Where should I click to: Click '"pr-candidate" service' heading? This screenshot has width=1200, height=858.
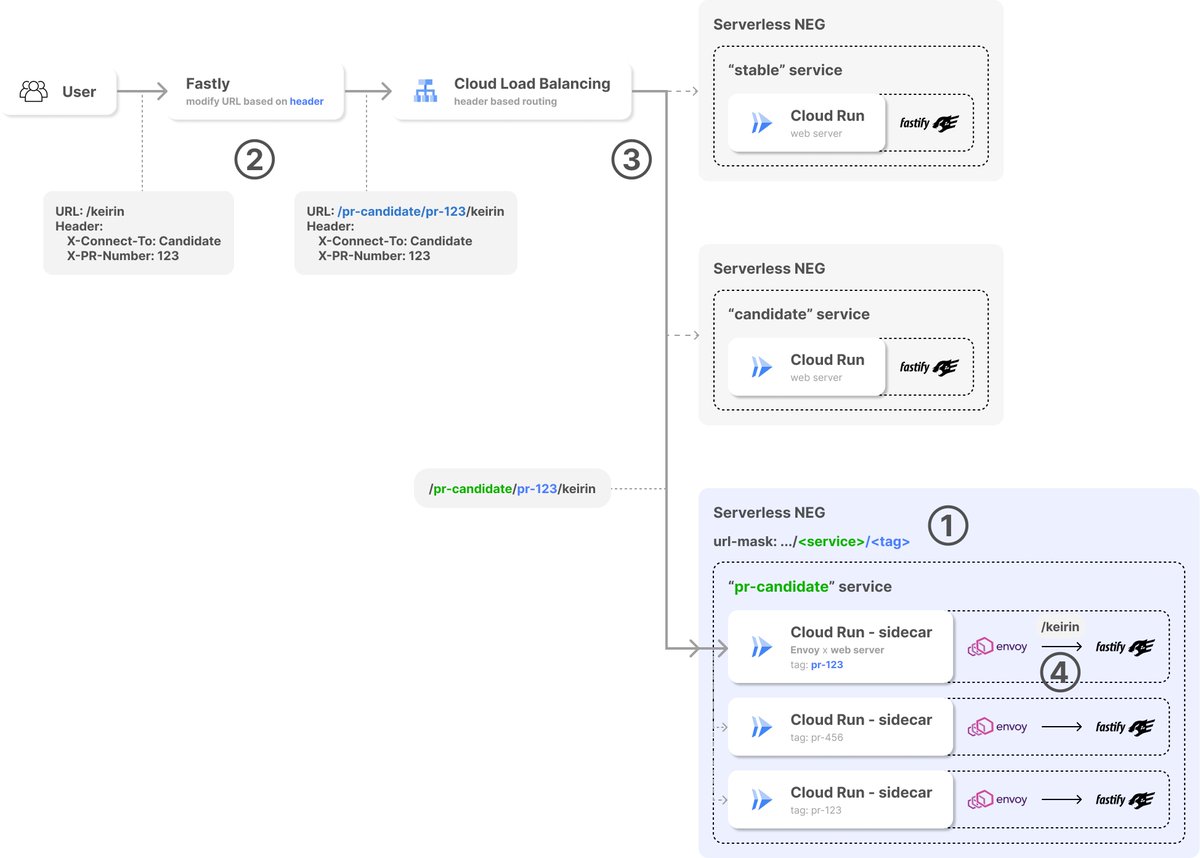tap(810, 587)
